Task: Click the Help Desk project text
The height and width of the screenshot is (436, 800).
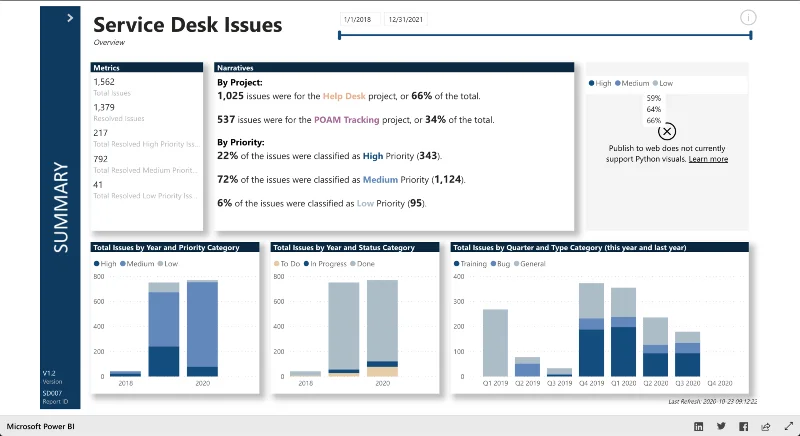Action: point(344,96)
